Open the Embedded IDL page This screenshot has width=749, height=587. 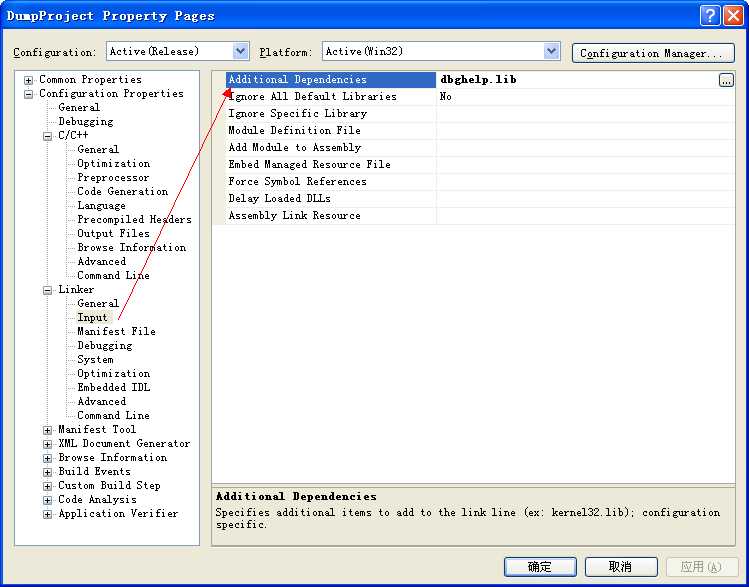[x=114, y=387]
